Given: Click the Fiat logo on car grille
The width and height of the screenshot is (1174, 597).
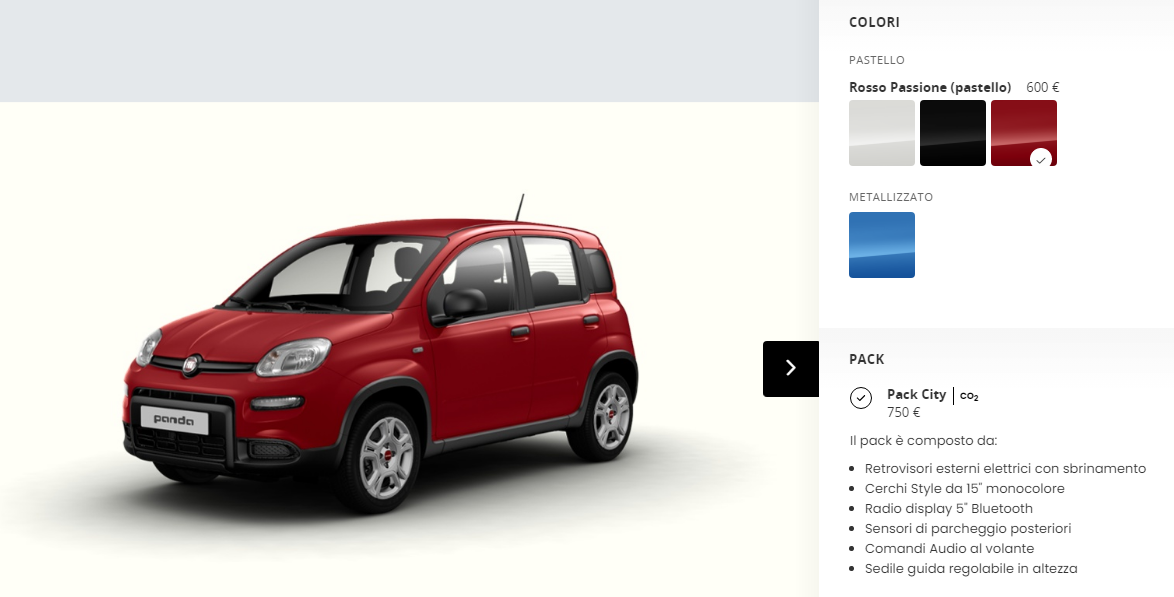Looking at the screenshot, I should pyautogui.click(x=192, y=366).
